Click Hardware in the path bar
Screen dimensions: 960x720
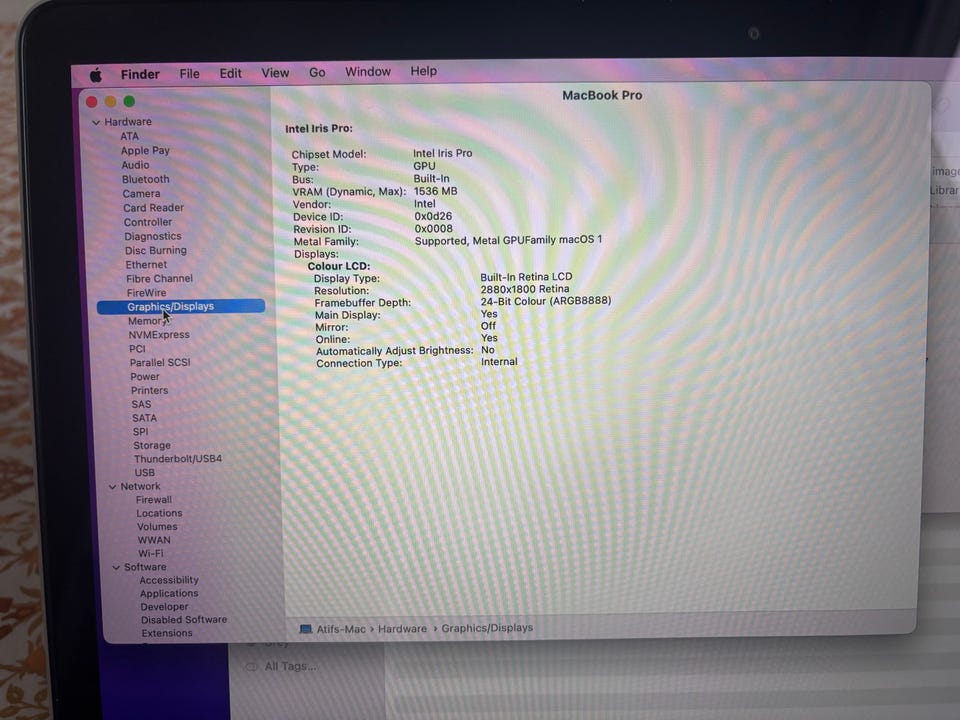click(x=402, y=629)
